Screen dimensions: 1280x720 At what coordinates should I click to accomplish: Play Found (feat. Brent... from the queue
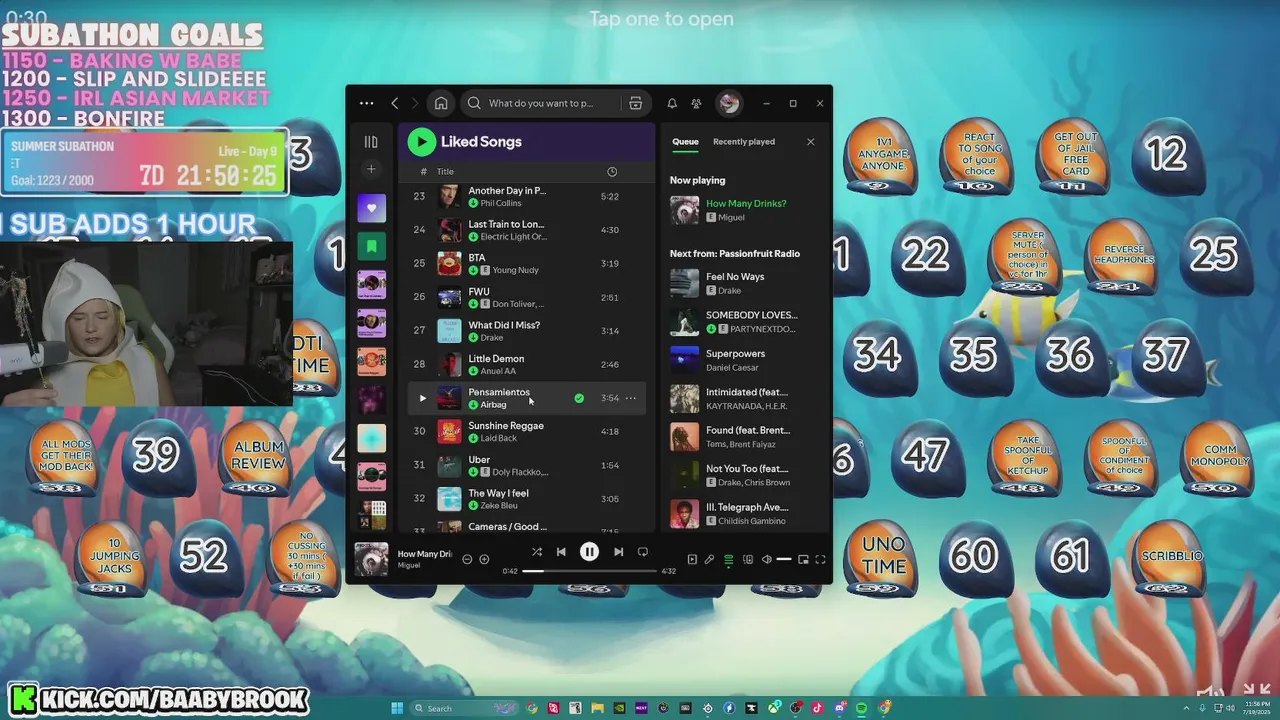[x=744, y=437]
